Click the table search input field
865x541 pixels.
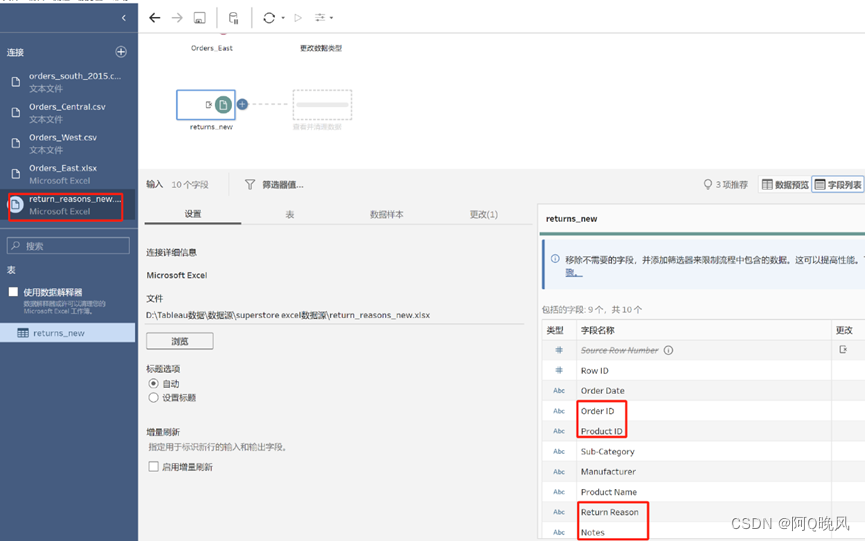click(68, 246)
